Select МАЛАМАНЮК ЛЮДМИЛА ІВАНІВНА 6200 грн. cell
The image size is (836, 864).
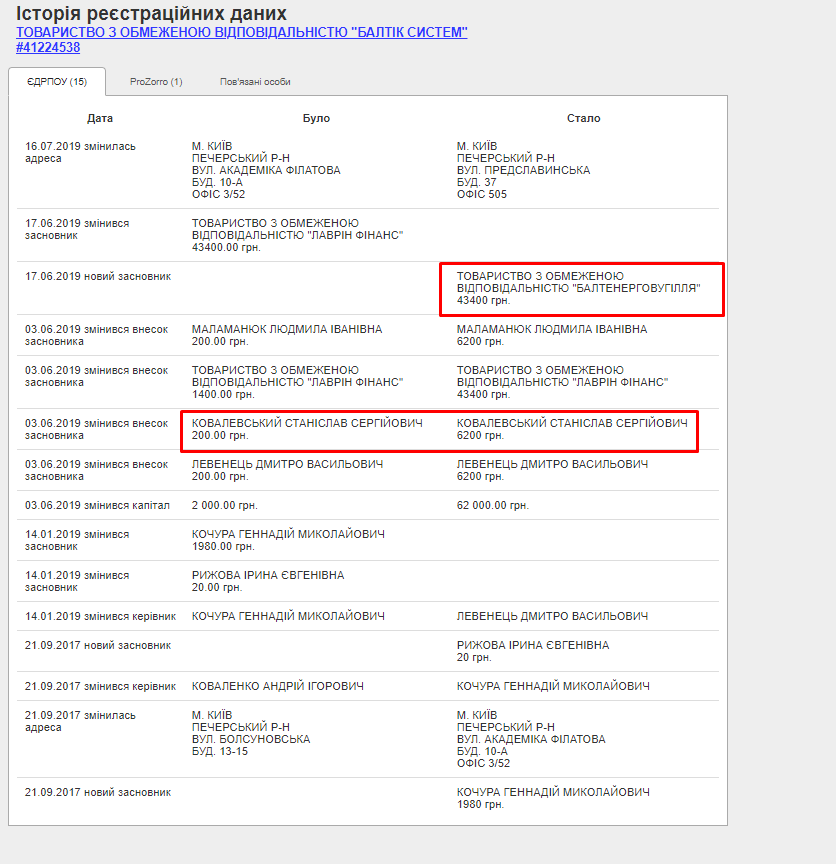552,335
